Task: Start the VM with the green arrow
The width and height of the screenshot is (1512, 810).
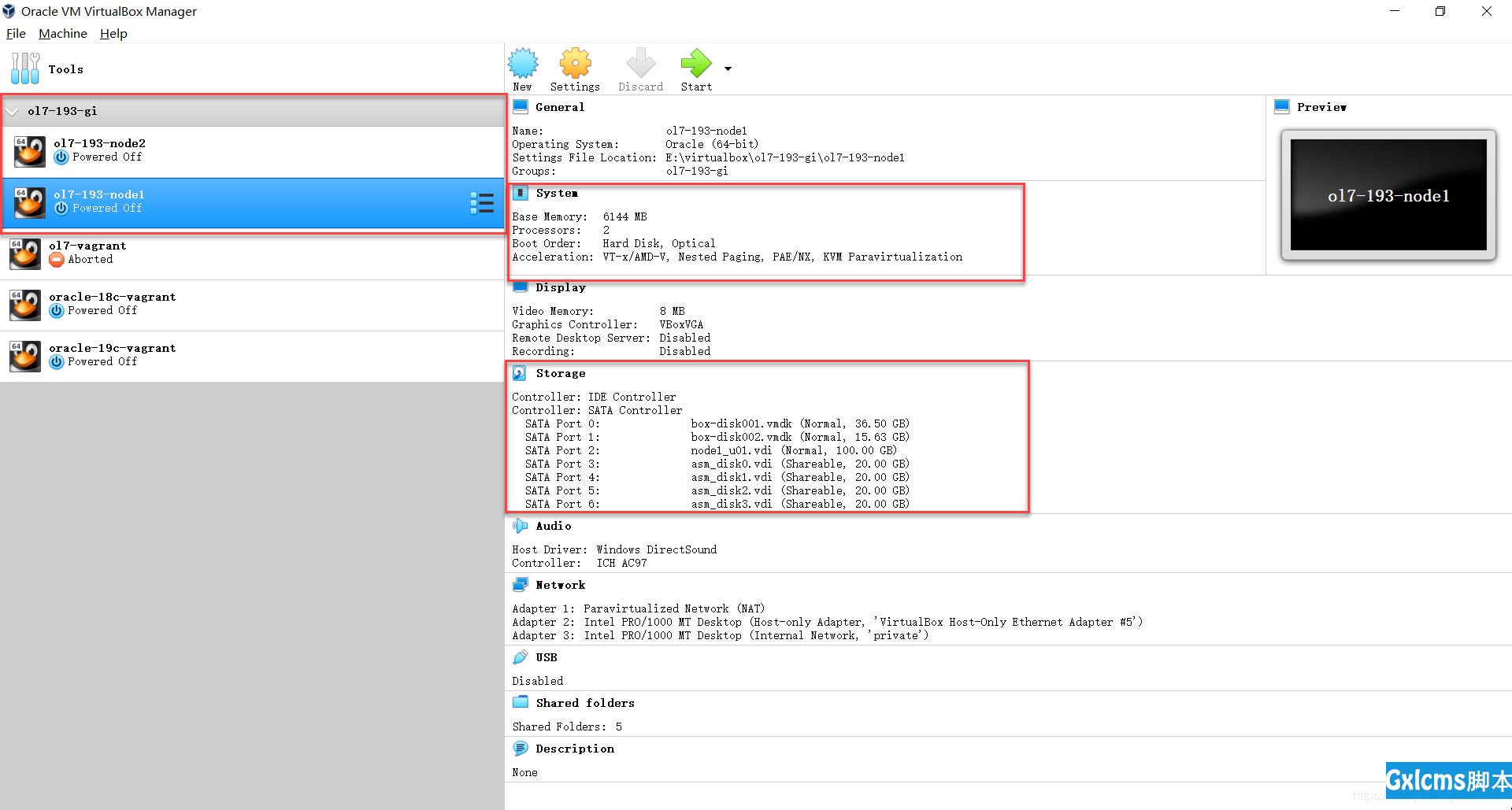Action: (x=695, y=63)
